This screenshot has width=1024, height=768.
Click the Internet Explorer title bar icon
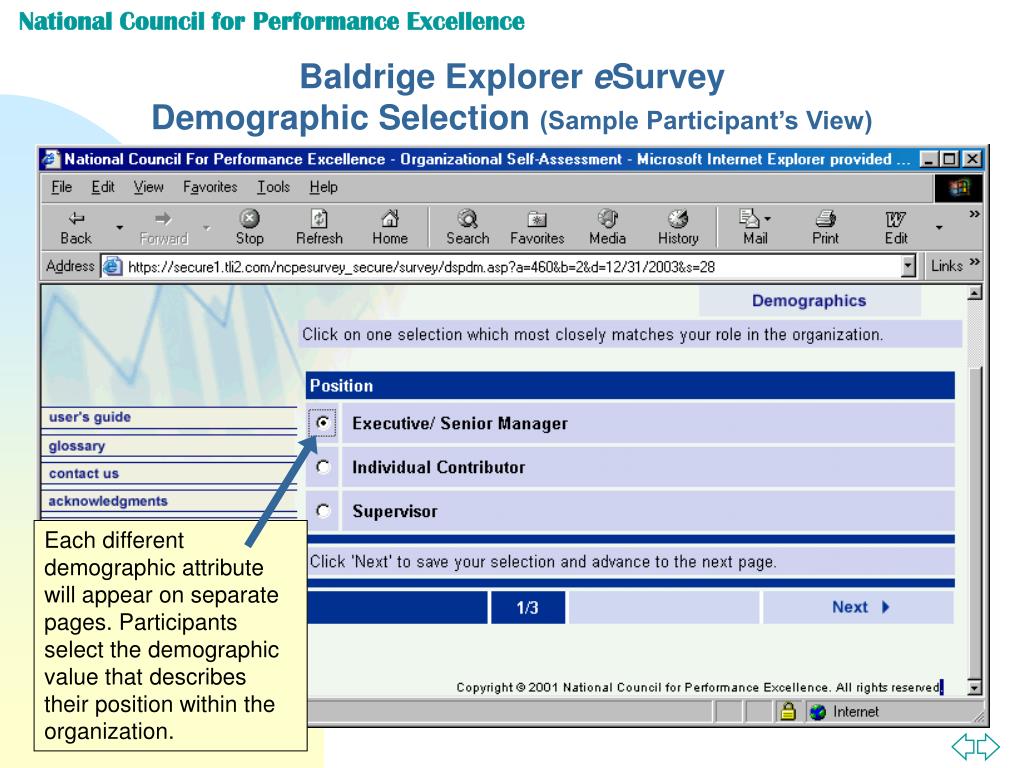[51, 159]
